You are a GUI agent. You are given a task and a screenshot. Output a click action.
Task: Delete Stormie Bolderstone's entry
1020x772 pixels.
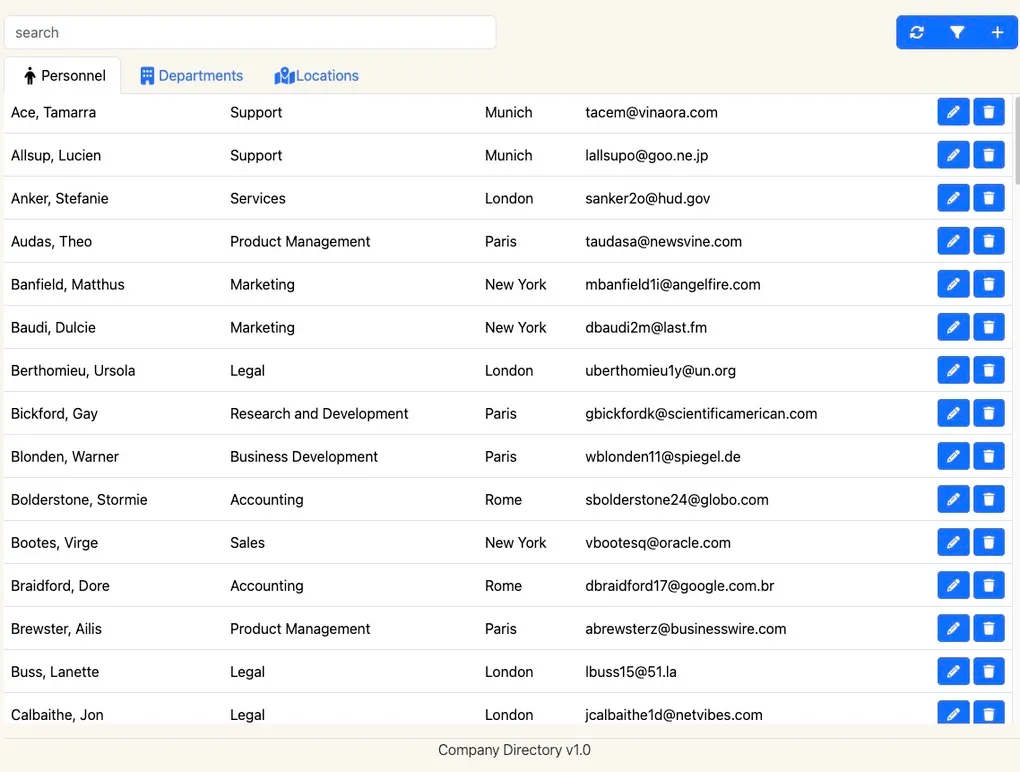click(989, 500)
